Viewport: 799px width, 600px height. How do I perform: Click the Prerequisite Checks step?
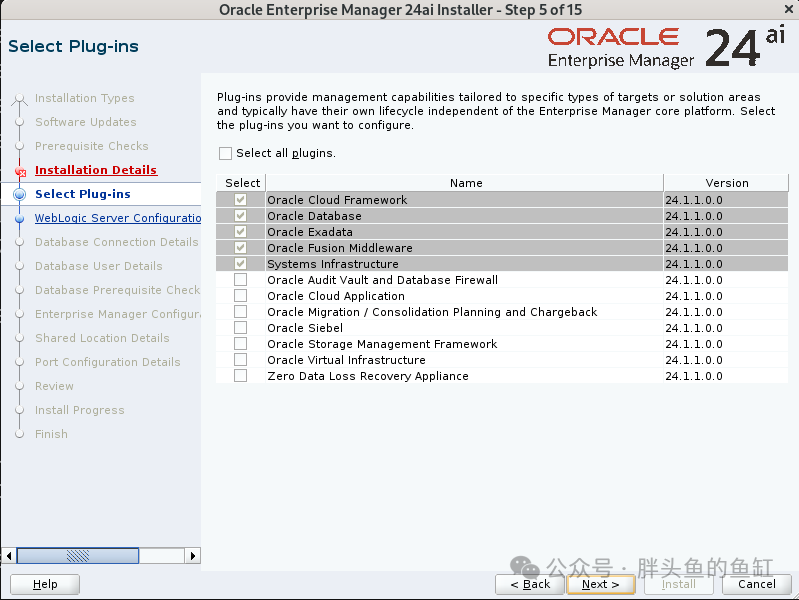click(x=92, y=146)
